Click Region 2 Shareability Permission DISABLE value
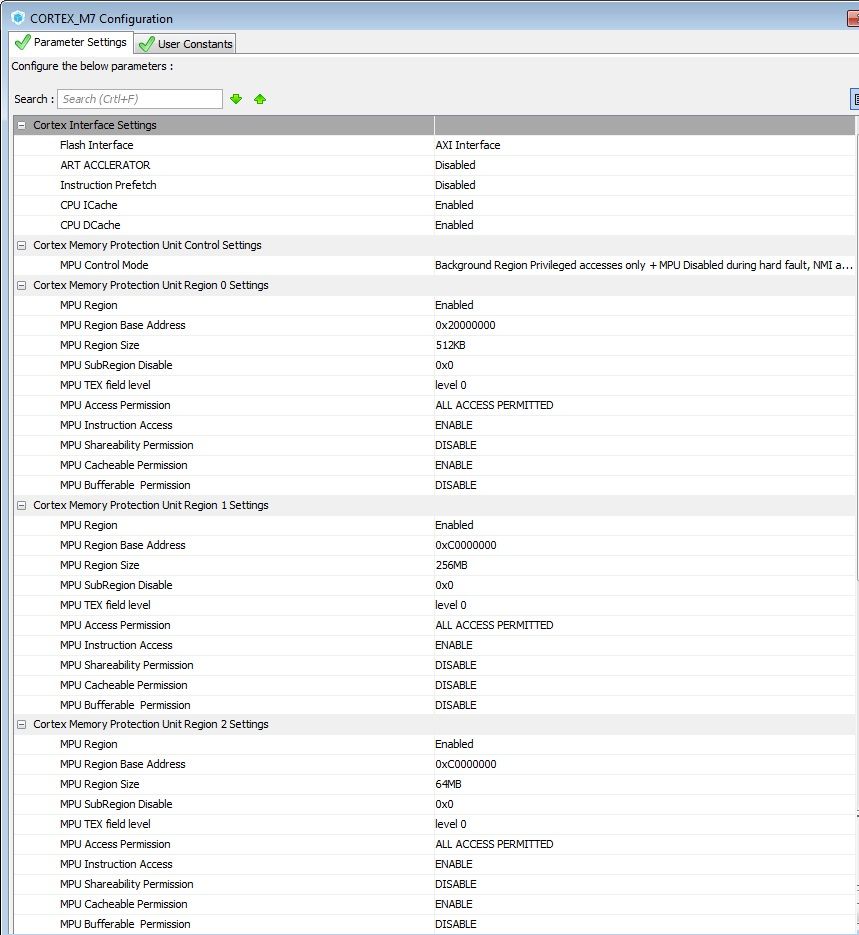 [455, 884]
